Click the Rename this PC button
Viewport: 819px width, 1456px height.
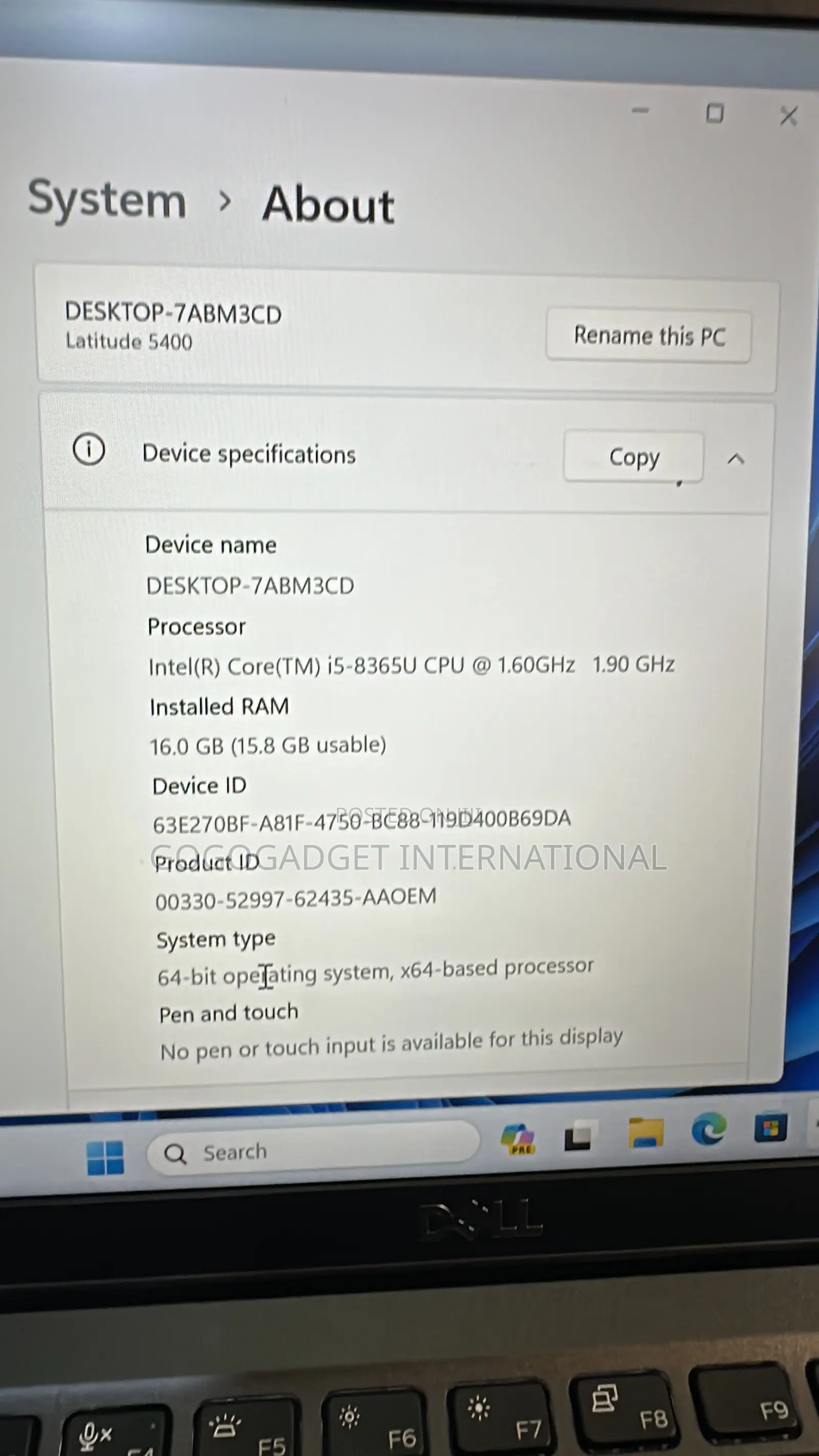coord(649,336)
